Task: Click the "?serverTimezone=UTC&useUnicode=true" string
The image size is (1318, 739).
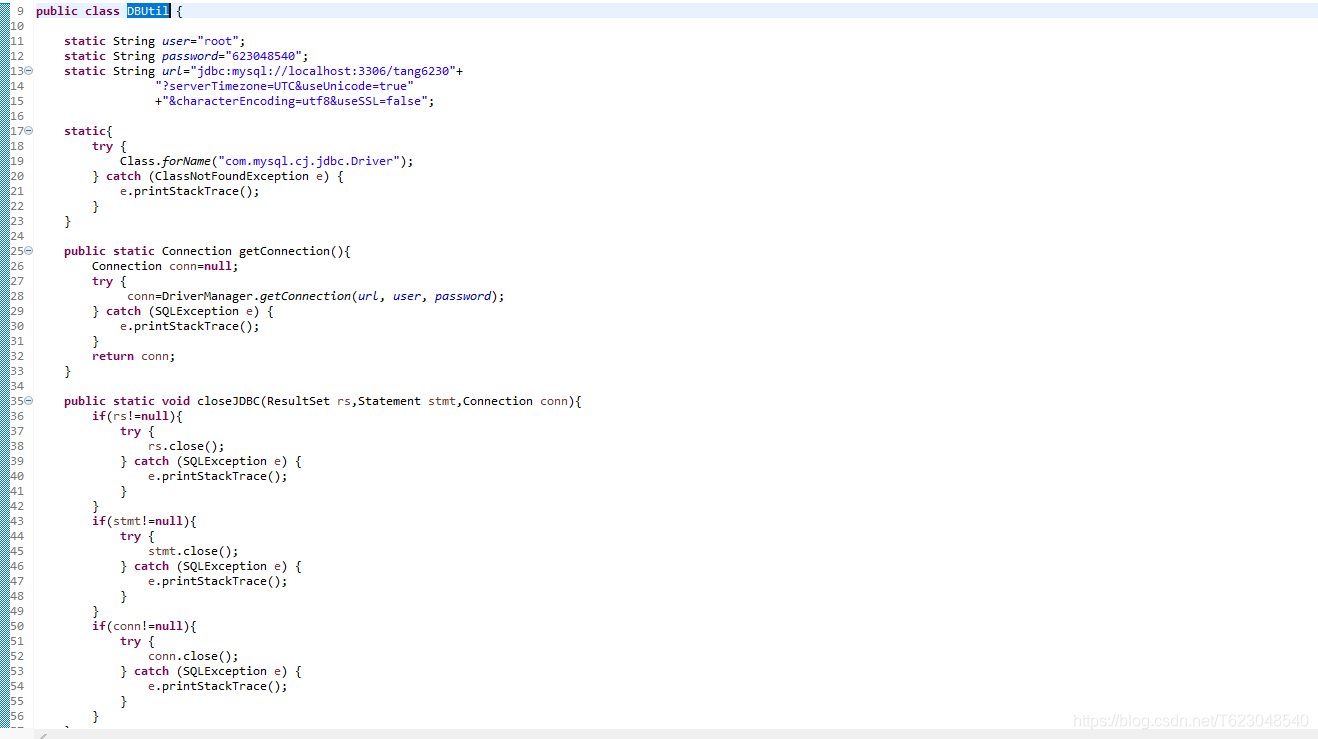Action: click(284, 86)
